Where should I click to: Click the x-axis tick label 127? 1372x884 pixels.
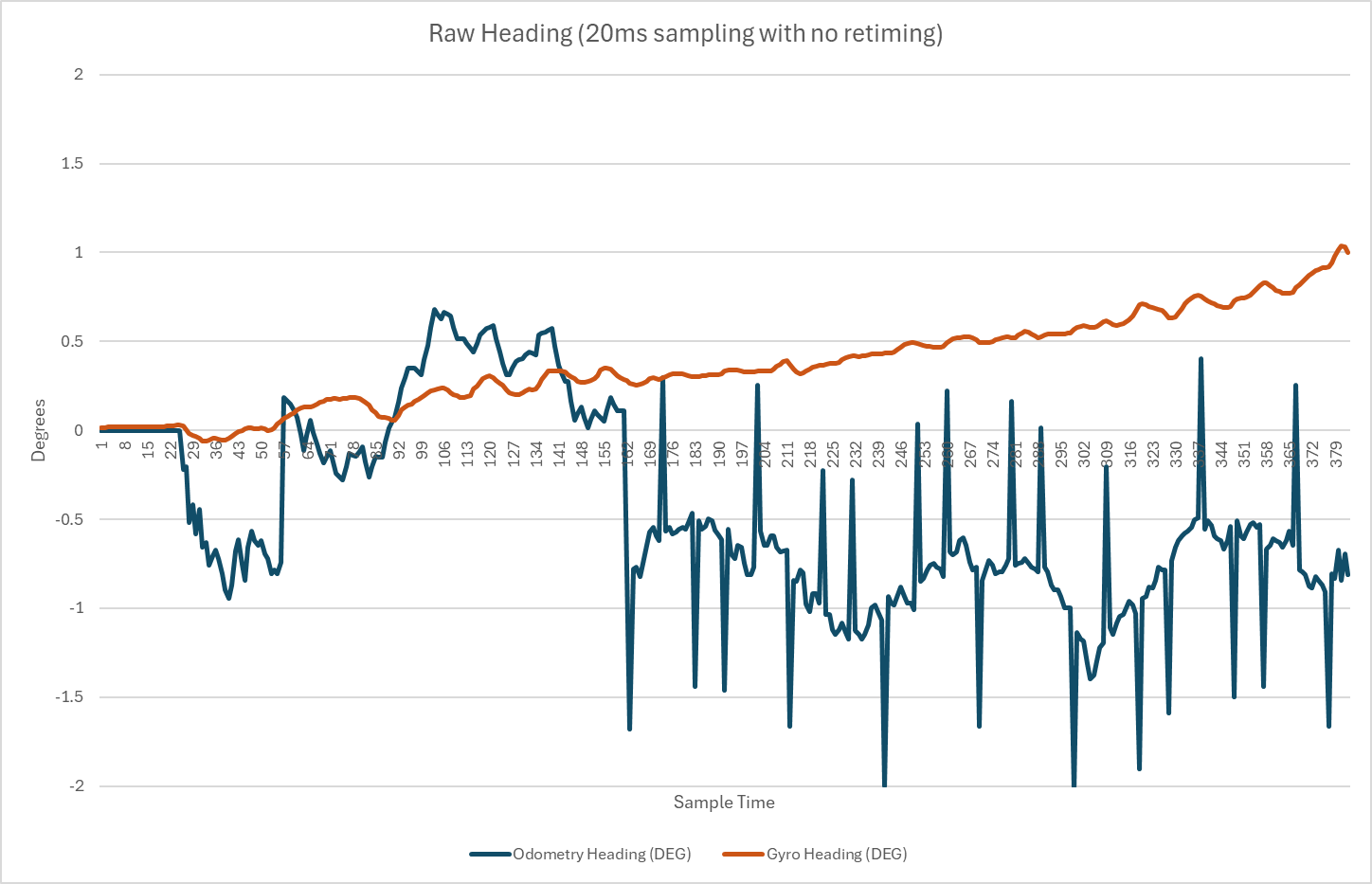514,453
